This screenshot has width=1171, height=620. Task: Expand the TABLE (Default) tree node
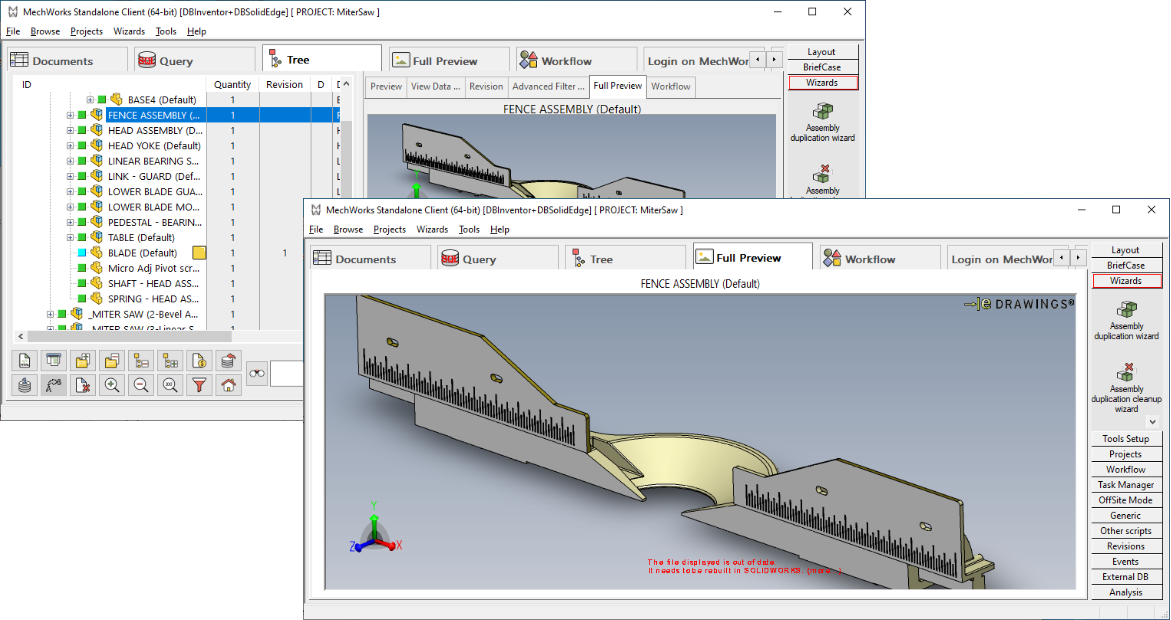pos(71,238)
